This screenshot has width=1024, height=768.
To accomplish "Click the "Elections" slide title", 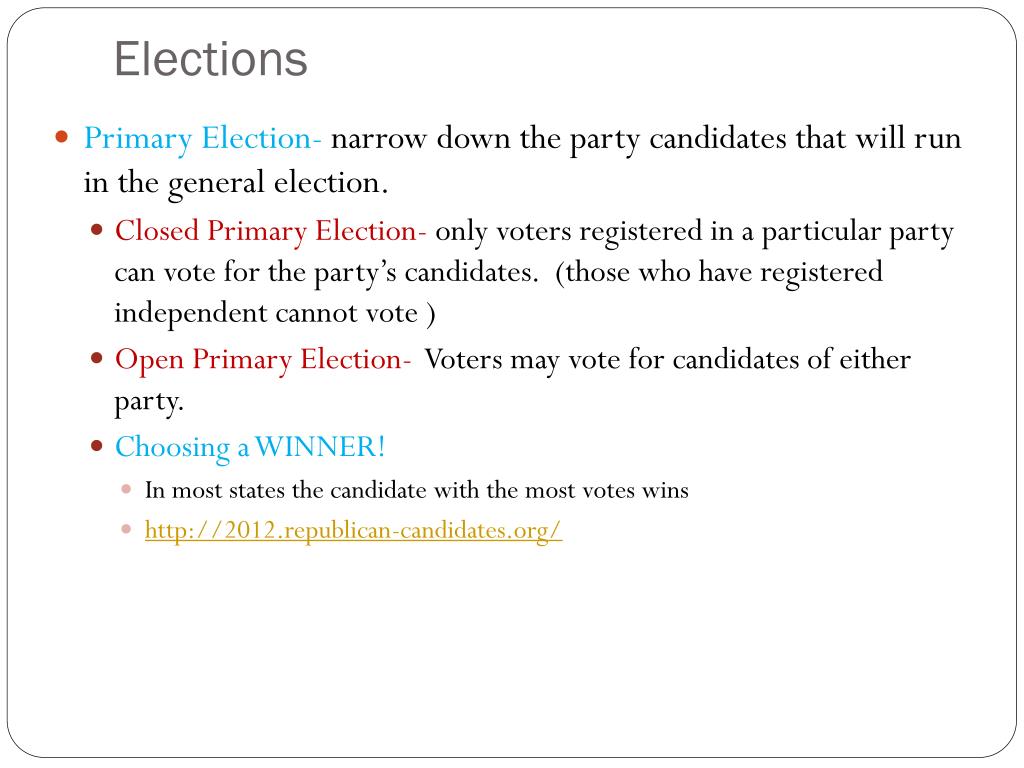I will [210, 59].
